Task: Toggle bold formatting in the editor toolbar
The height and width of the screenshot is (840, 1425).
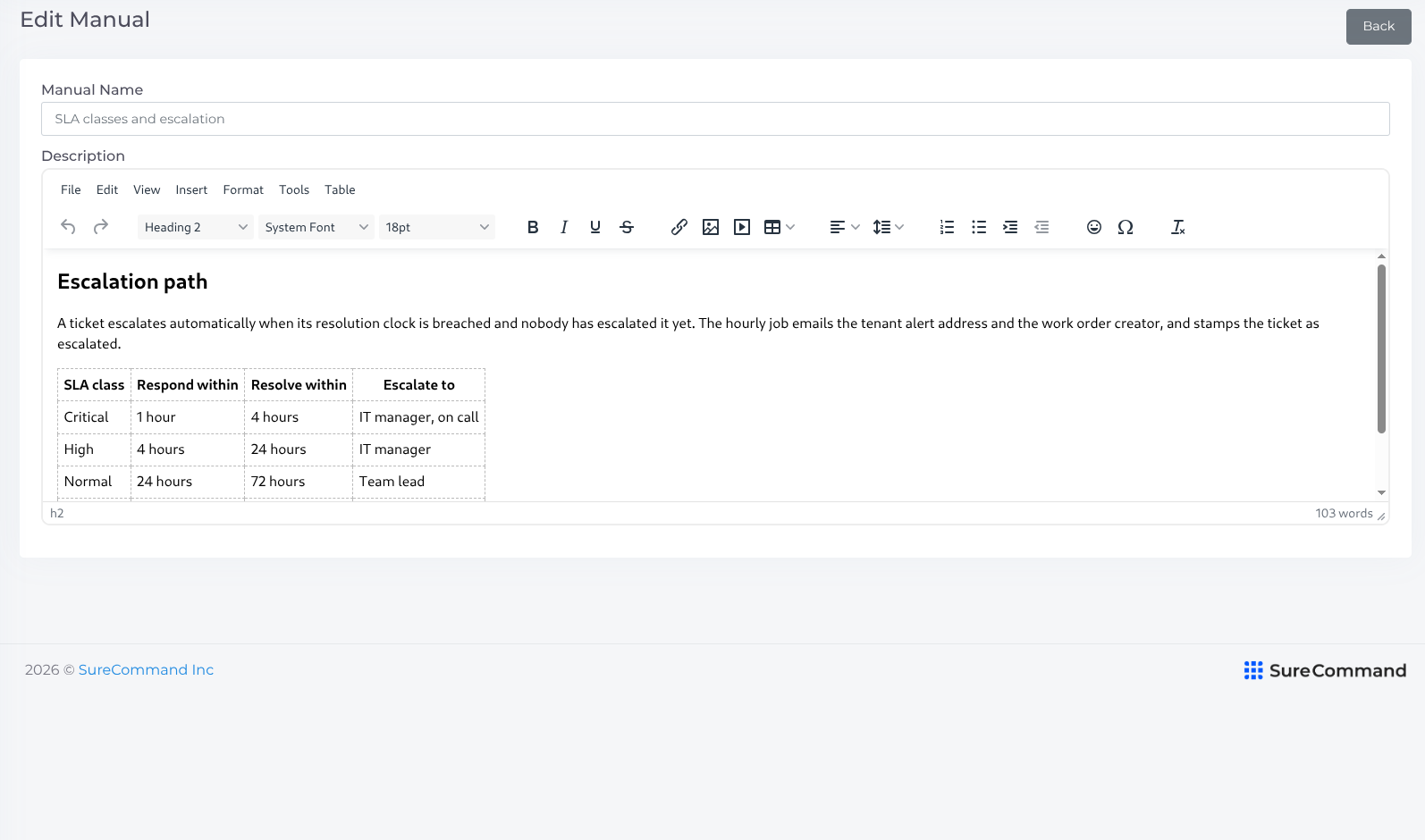Action: point(533,227)
